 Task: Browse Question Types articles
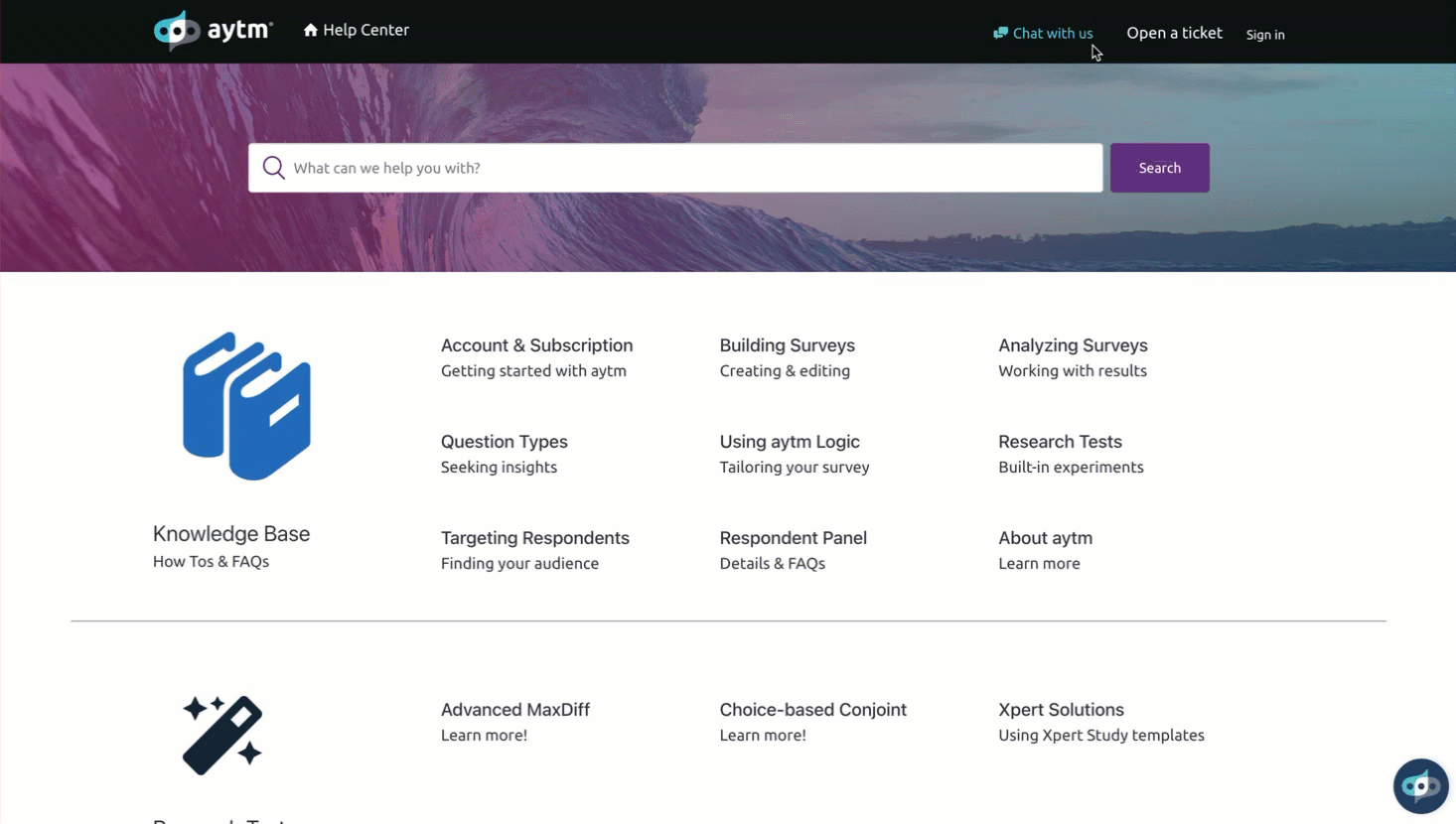[x=504, y=442]
